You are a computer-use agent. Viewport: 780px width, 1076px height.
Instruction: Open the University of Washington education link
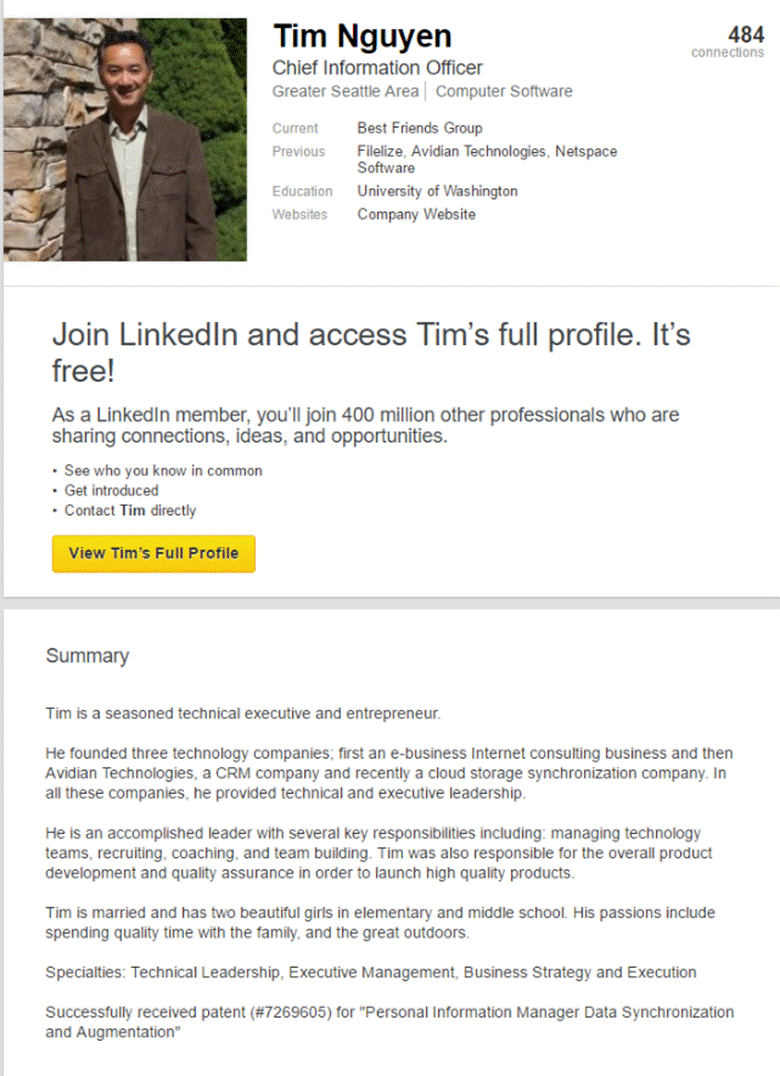pos(437,190)
